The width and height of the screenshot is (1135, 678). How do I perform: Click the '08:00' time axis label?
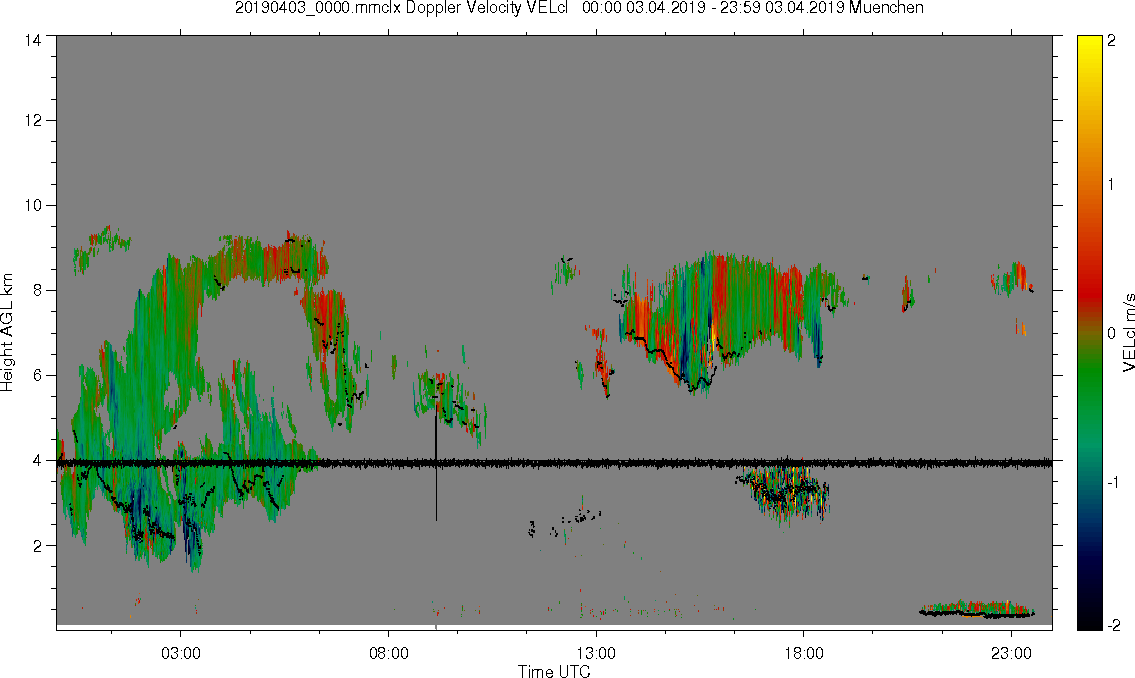pos(389,653)
